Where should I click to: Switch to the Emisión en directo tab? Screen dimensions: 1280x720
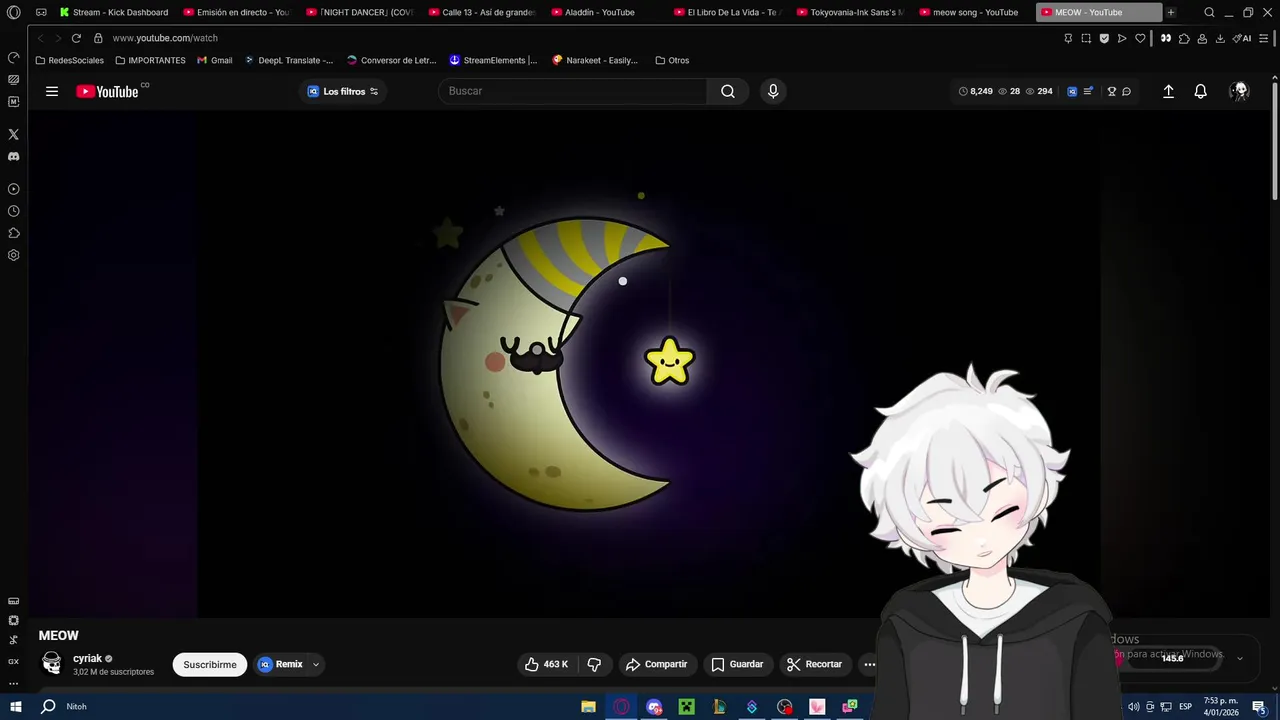237,12
